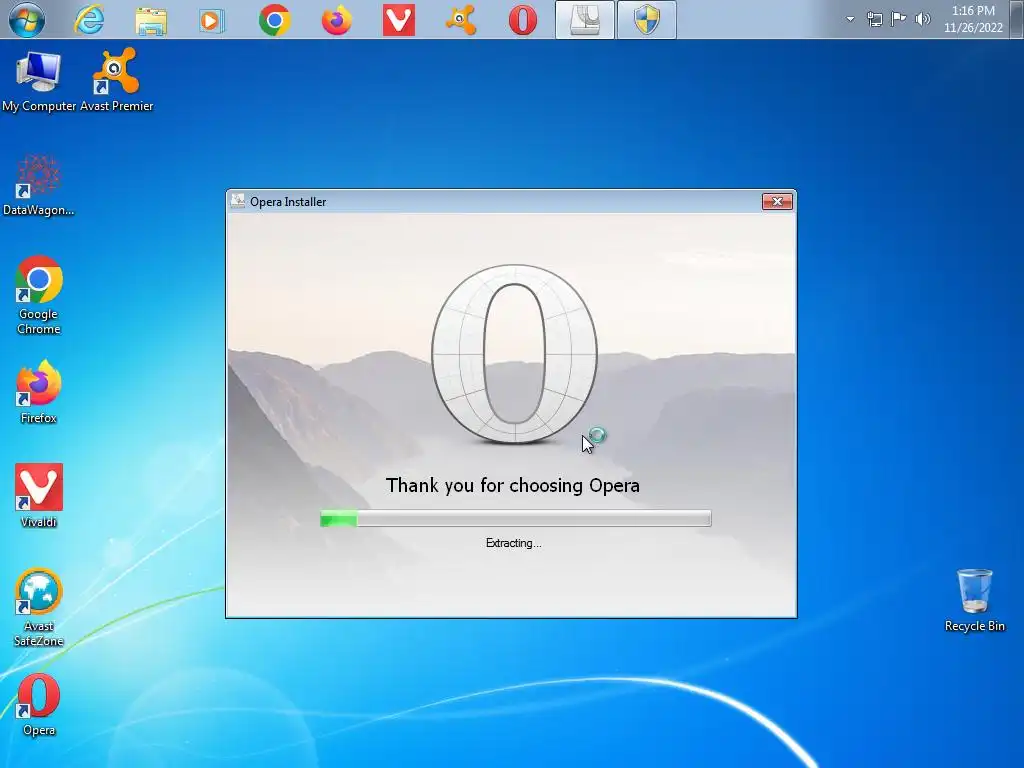Launch Opera from the taskbar
1024x768 pixels.
[523, 20]
